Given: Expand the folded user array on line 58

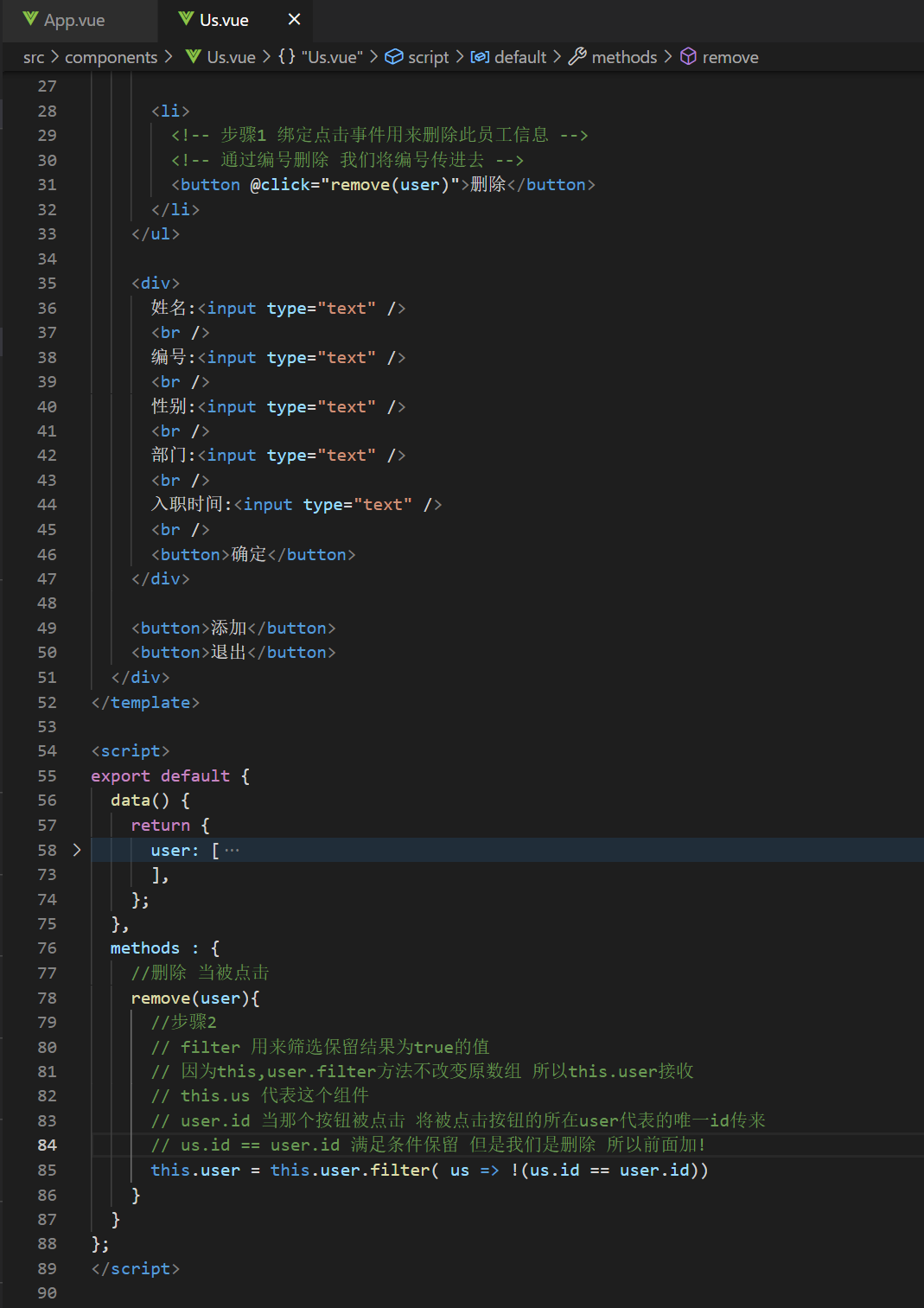Looking at the screenshot, I should click(x=77, y=850).
